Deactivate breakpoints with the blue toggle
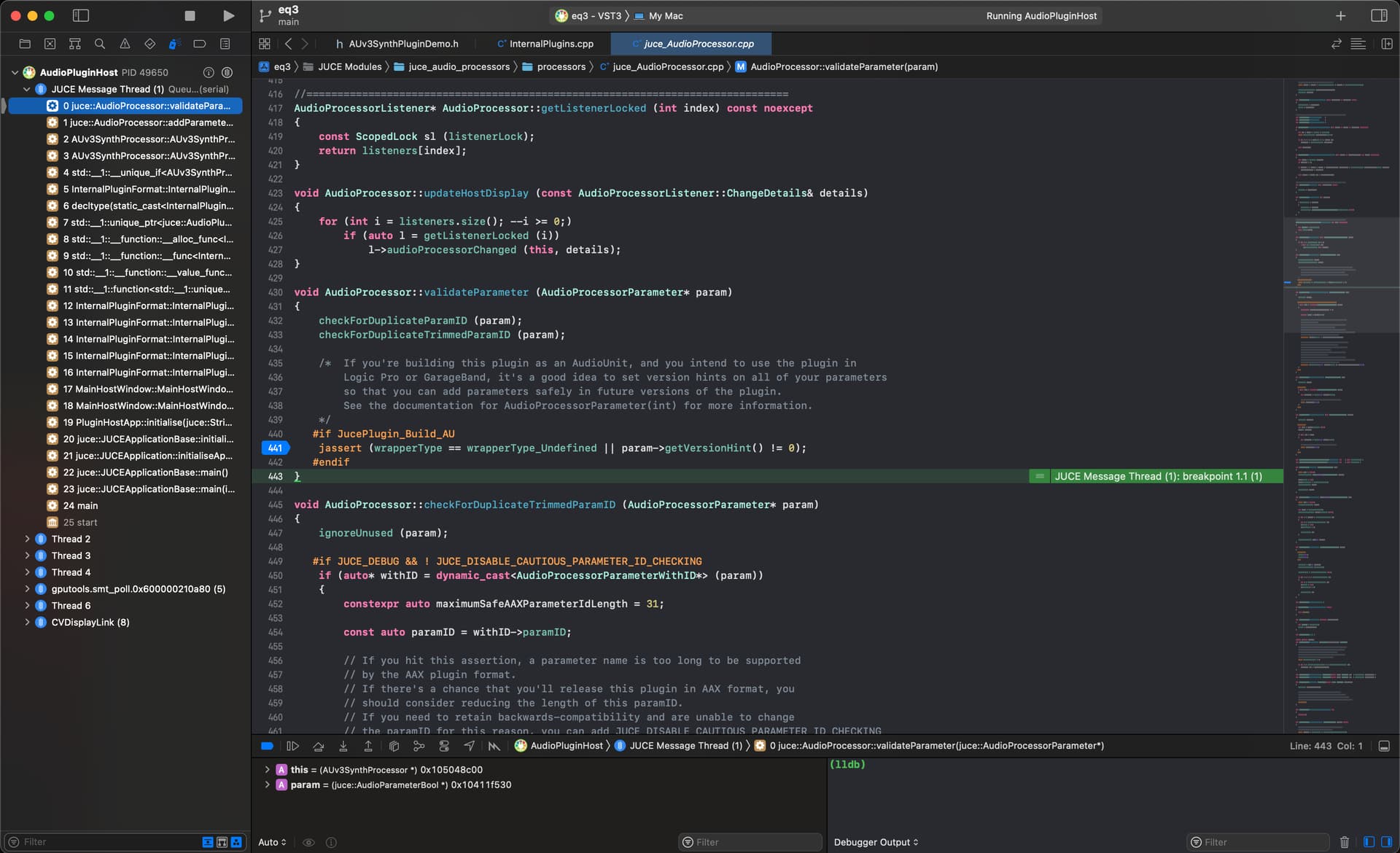1400x853 pixels. point(267,746)
